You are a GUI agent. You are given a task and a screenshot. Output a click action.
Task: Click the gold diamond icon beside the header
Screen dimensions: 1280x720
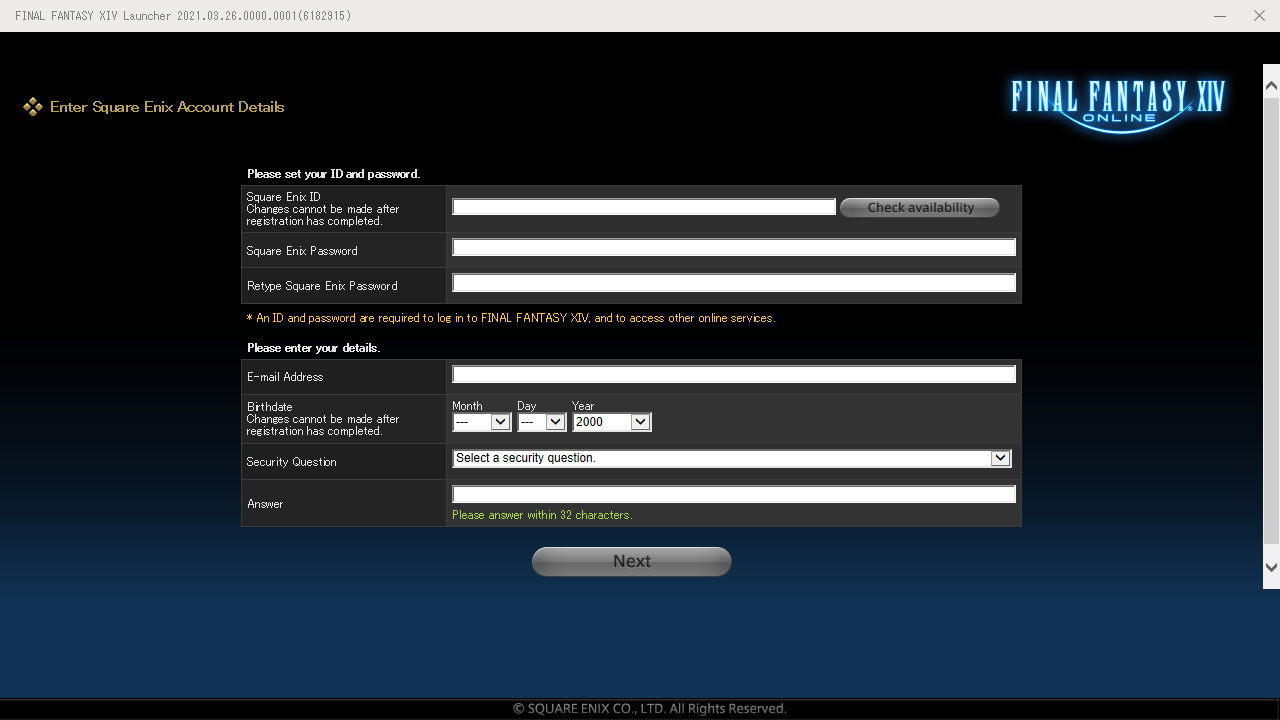pyautogui.click(x=33, y=106)
